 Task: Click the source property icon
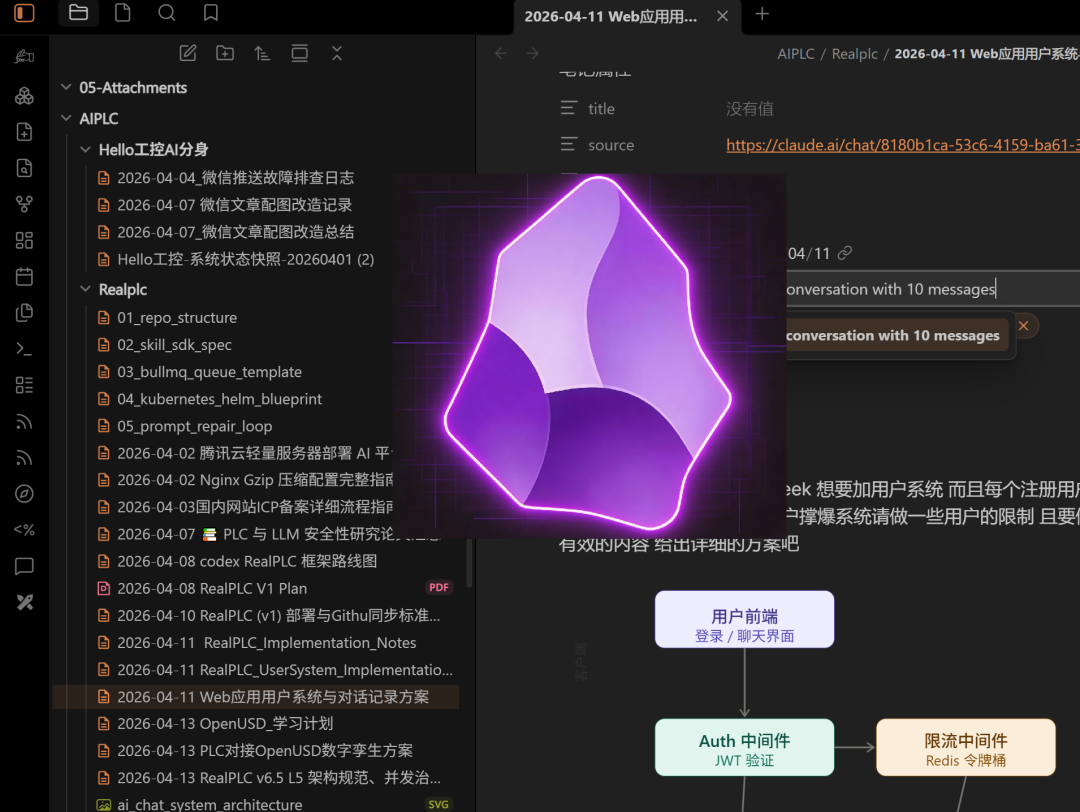pyautogui.click(x=568, y=144)
